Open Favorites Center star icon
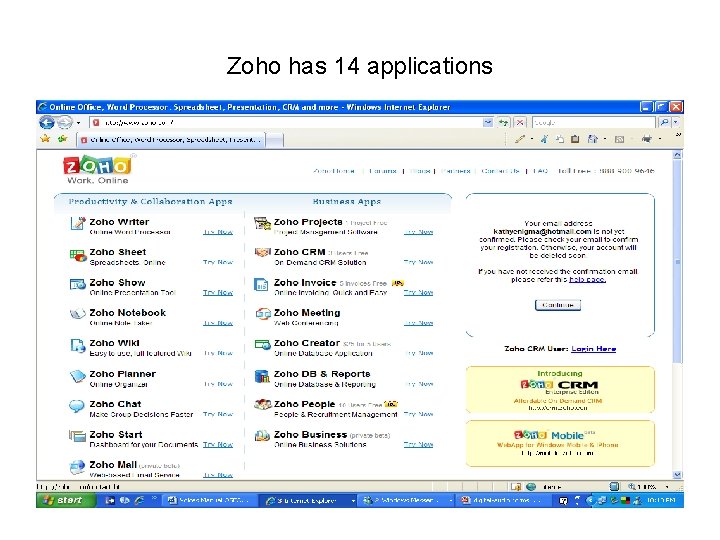720x540 pixels. pos(45,139)
